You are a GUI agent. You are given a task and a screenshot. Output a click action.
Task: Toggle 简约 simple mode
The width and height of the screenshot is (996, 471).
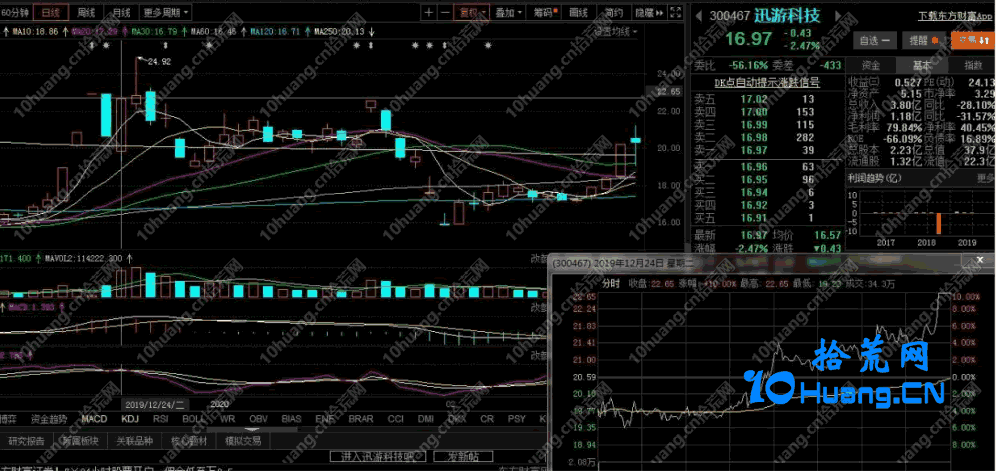point(614,12)
